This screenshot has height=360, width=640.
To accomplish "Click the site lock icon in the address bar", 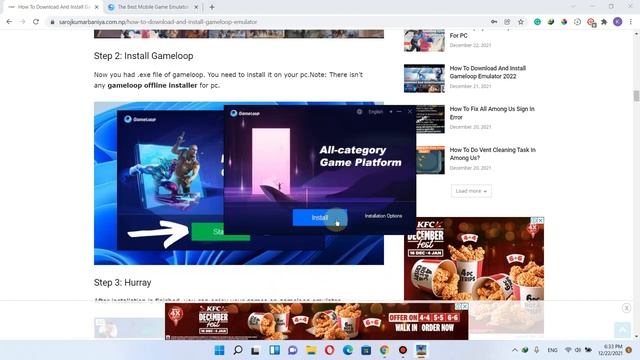I will (52, 22).
